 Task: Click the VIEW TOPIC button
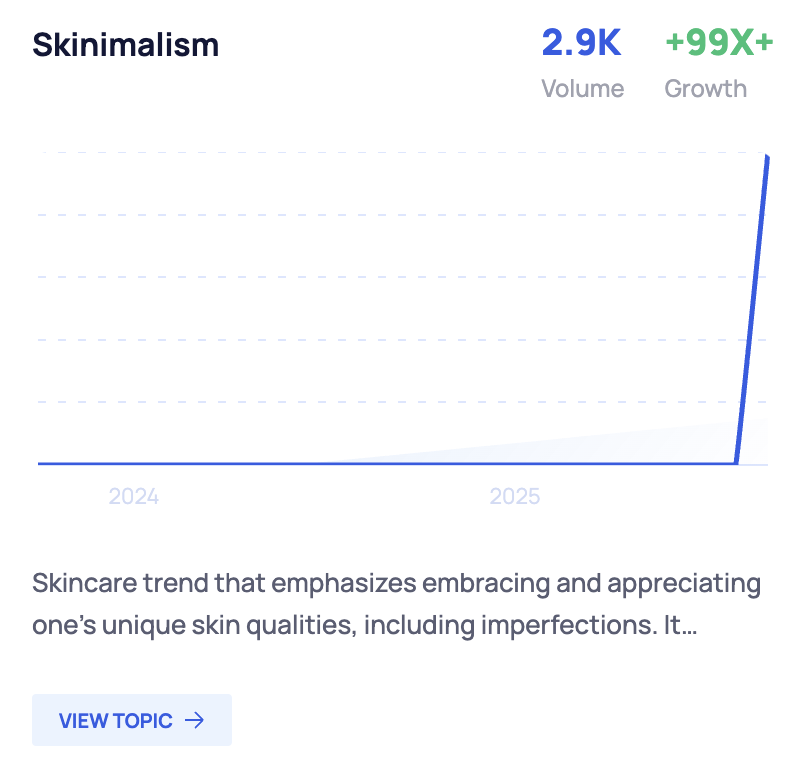point(131,720)
